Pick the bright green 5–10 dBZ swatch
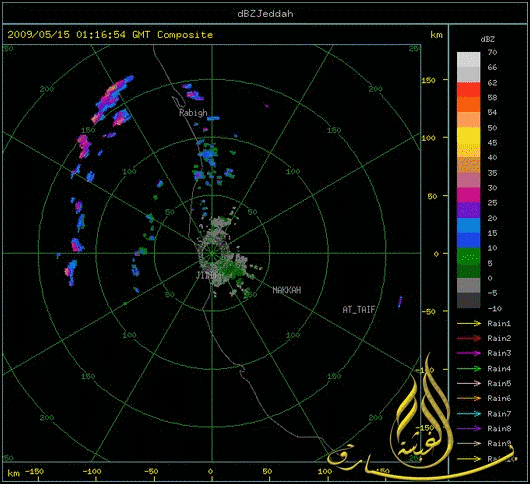530x484 pixels. [x=468, y=256]
